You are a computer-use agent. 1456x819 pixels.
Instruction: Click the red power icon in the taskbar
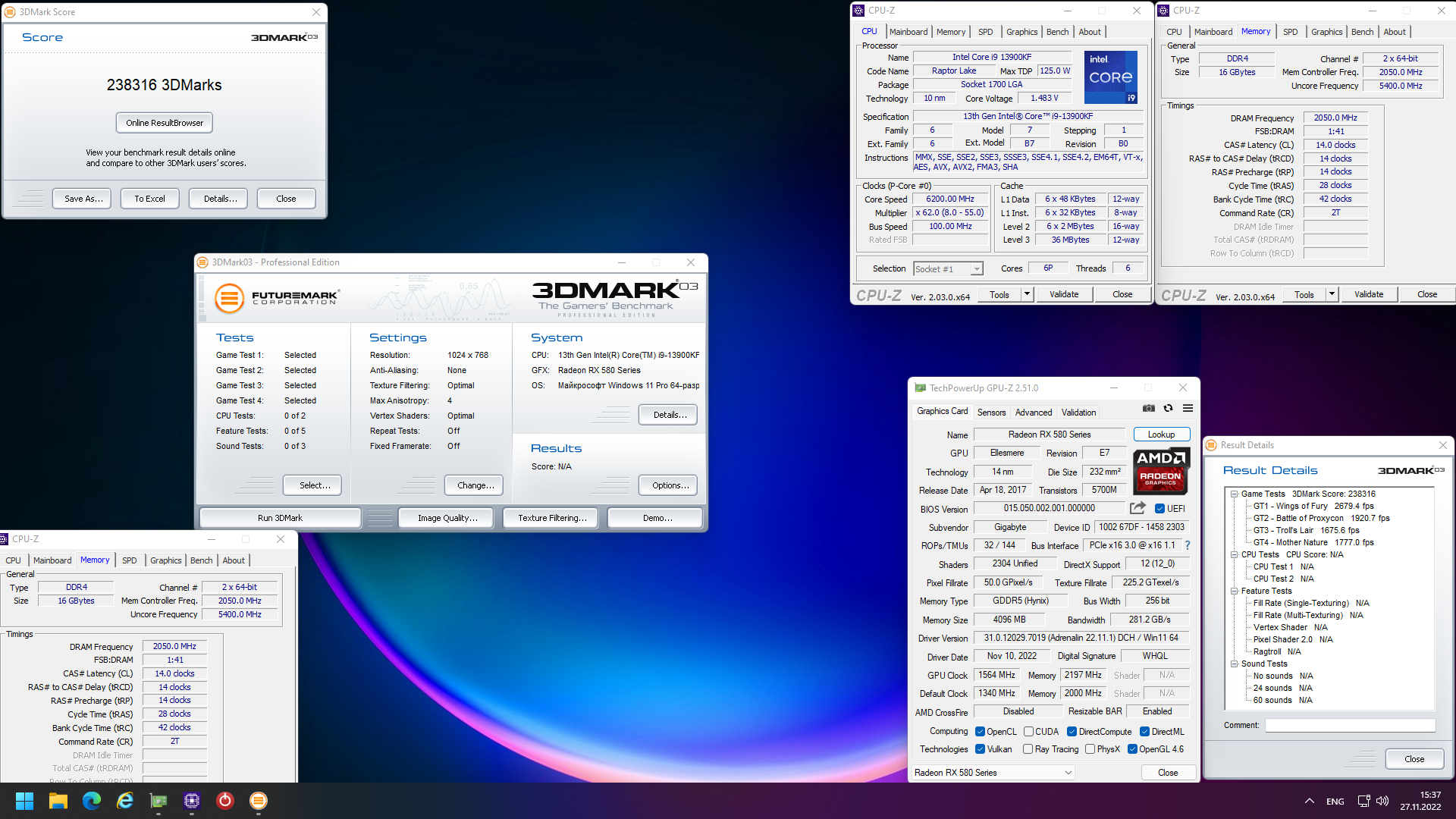225,801
